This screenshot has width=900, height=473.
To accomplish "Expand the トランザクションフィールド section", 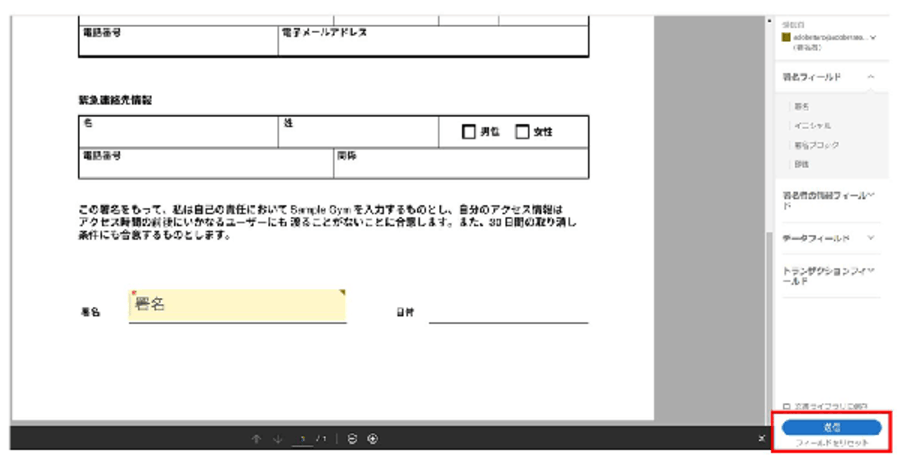I will (x=871, y=270).
